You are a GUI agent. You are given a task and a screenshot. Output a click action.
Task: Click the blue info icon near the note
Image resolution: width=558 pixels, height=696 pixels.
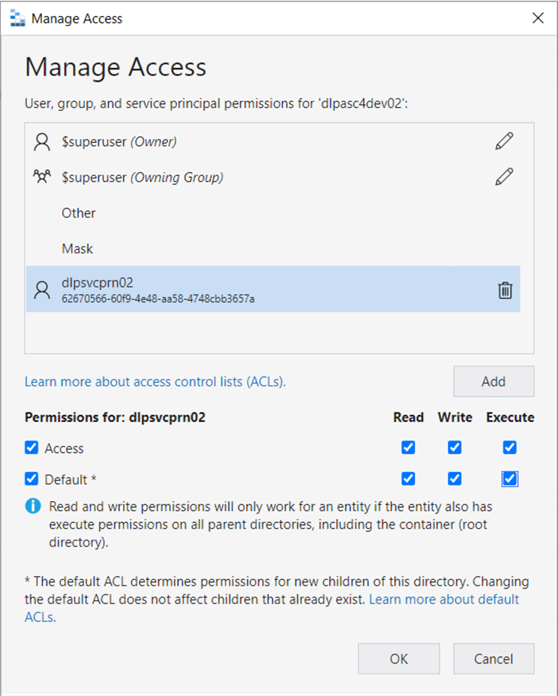33,506
